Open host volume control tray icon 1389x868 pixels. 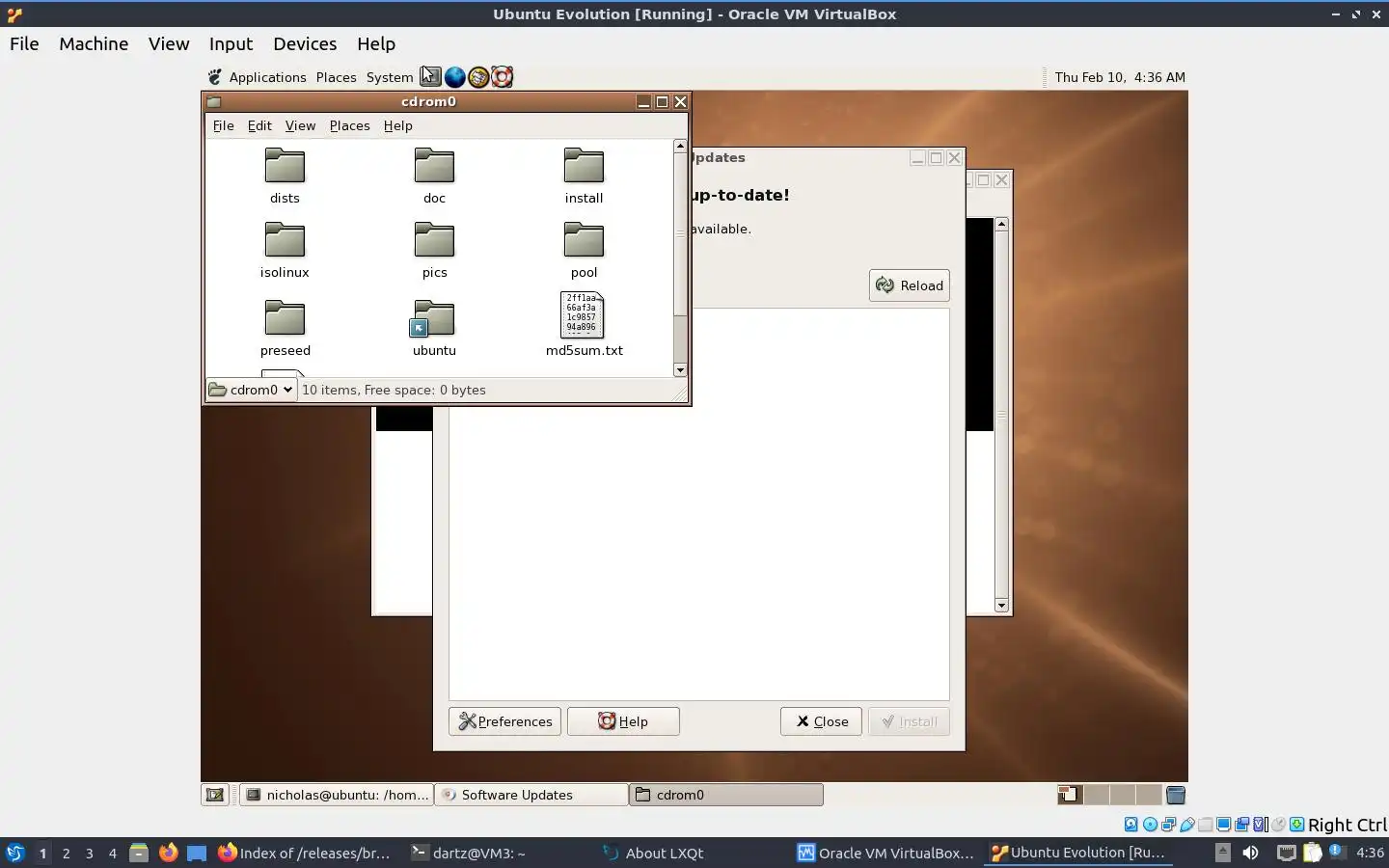pos(1250,853)
